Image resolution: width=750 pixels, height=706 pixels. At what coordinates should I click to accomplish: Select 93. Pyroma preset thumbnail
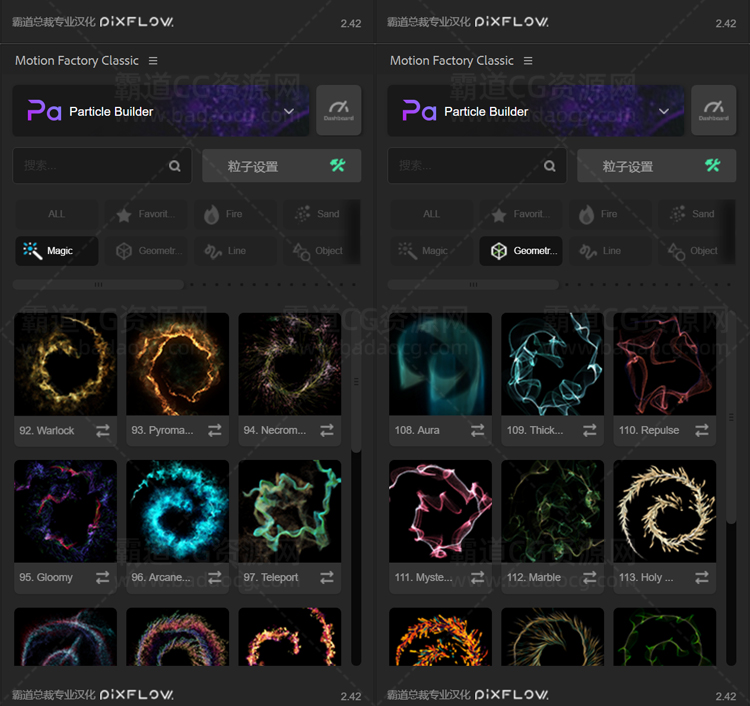(x=177, y=364)
